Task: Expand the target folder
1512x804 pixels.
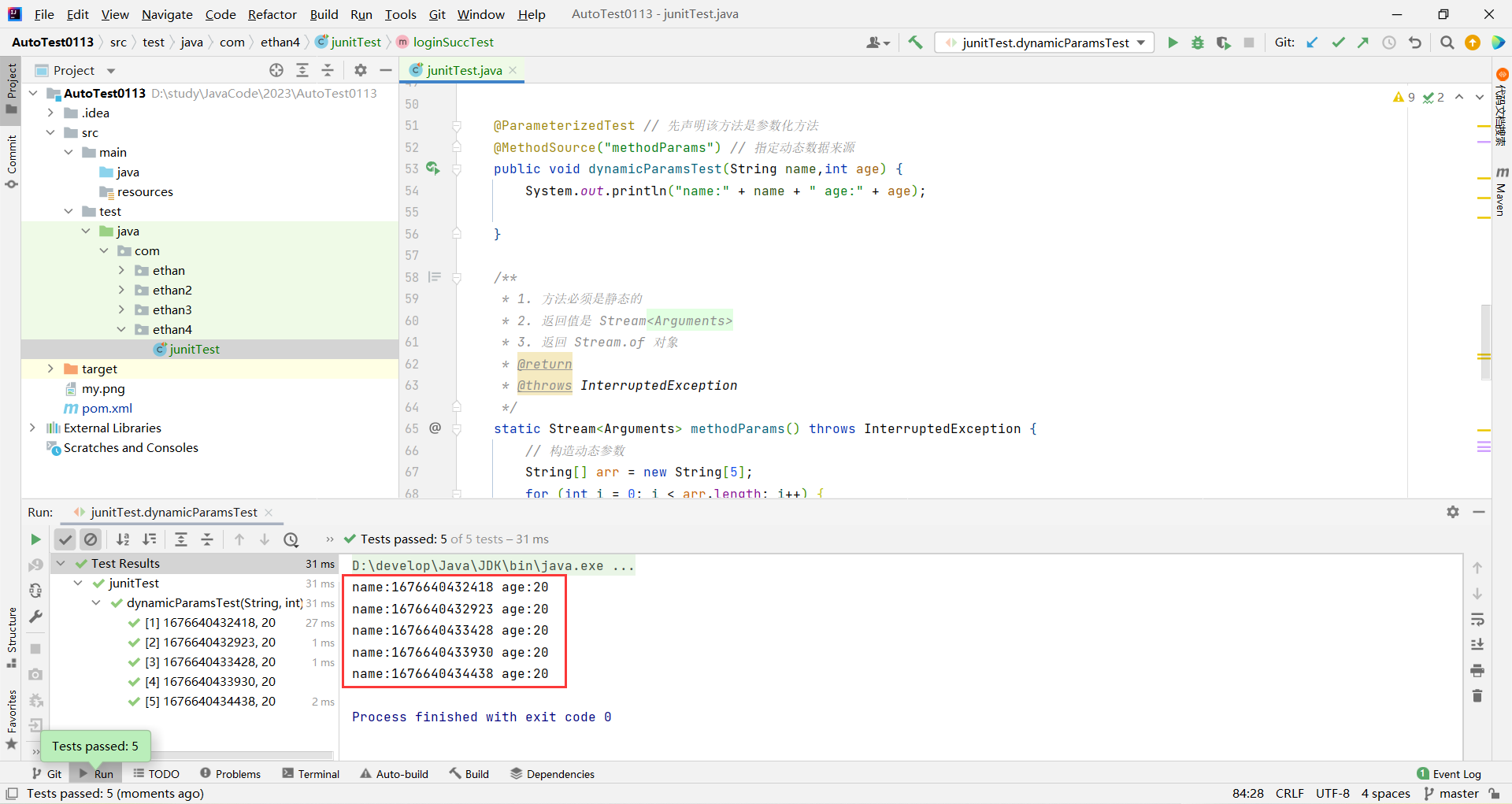Action: pyautogui.click(x=50, y=369)
